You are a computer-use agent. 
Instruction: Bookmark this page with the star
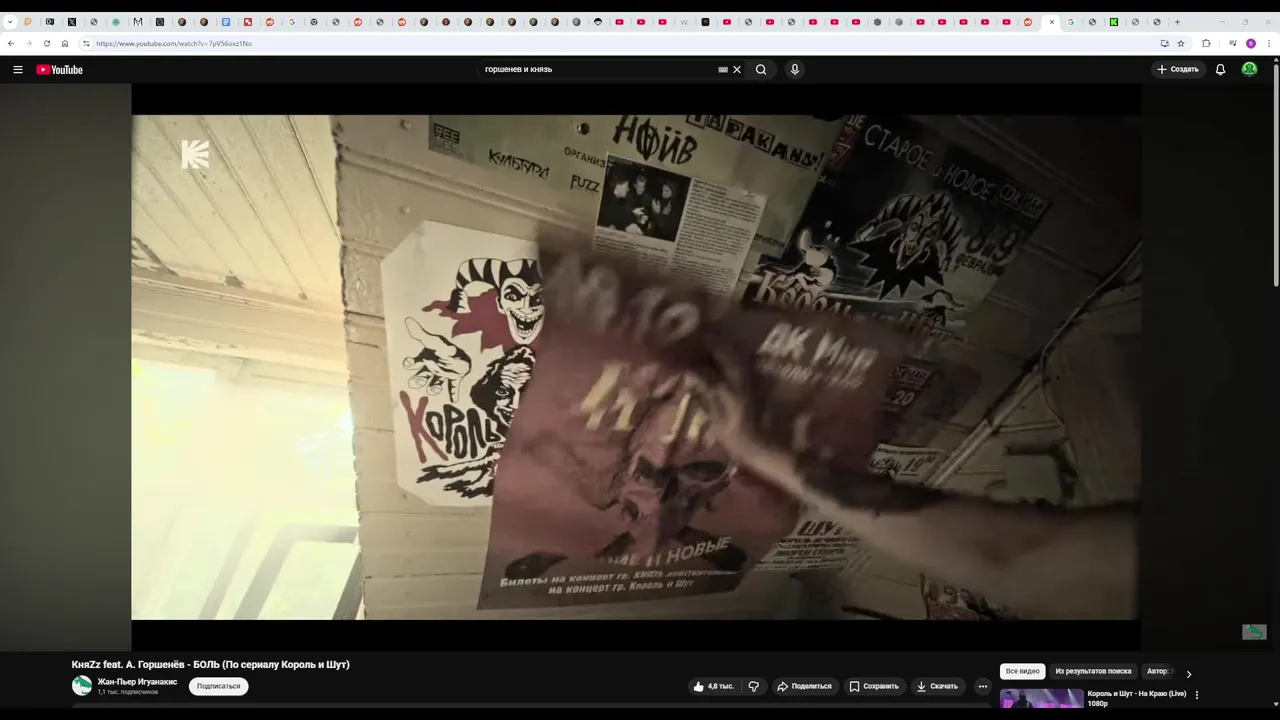pos(1181,43)
